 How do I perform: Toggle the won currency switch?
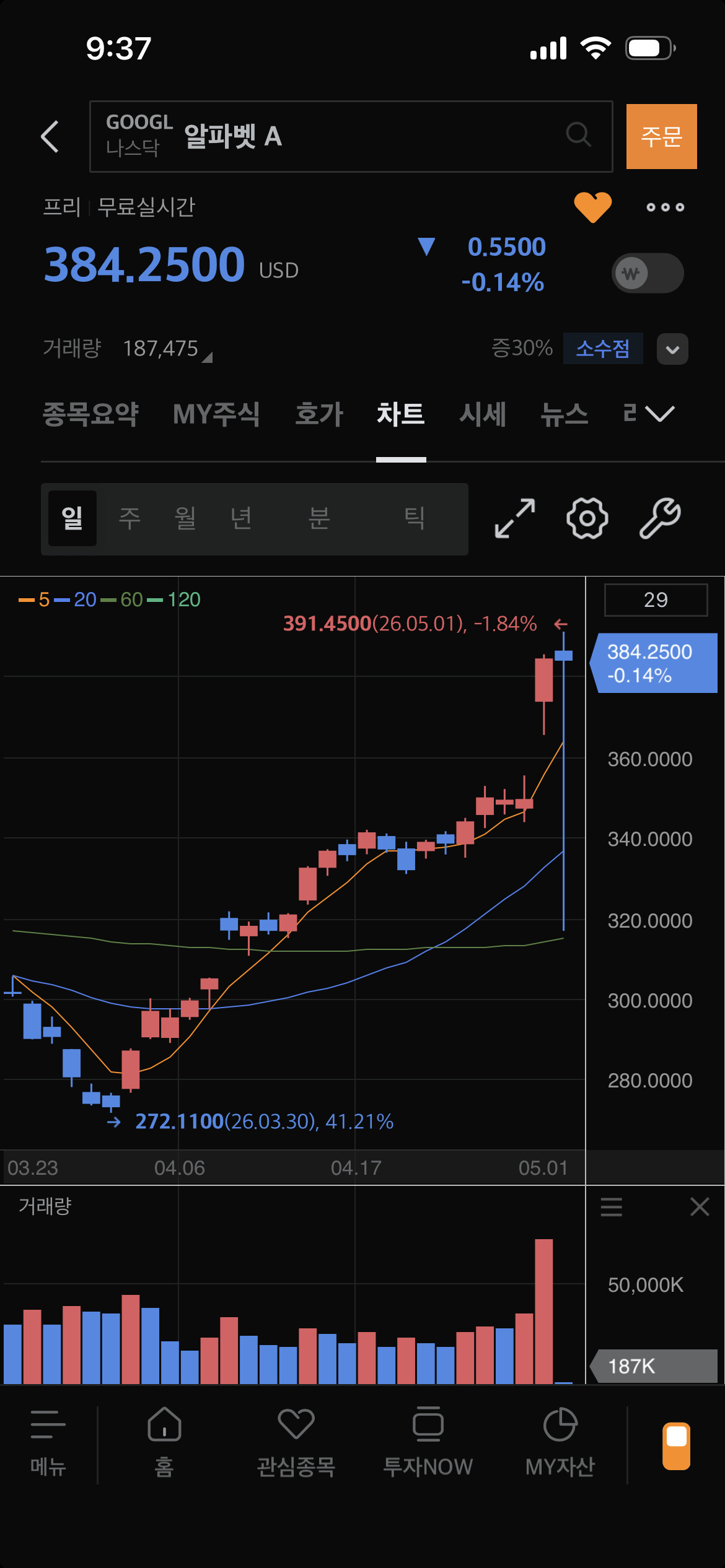648,273
